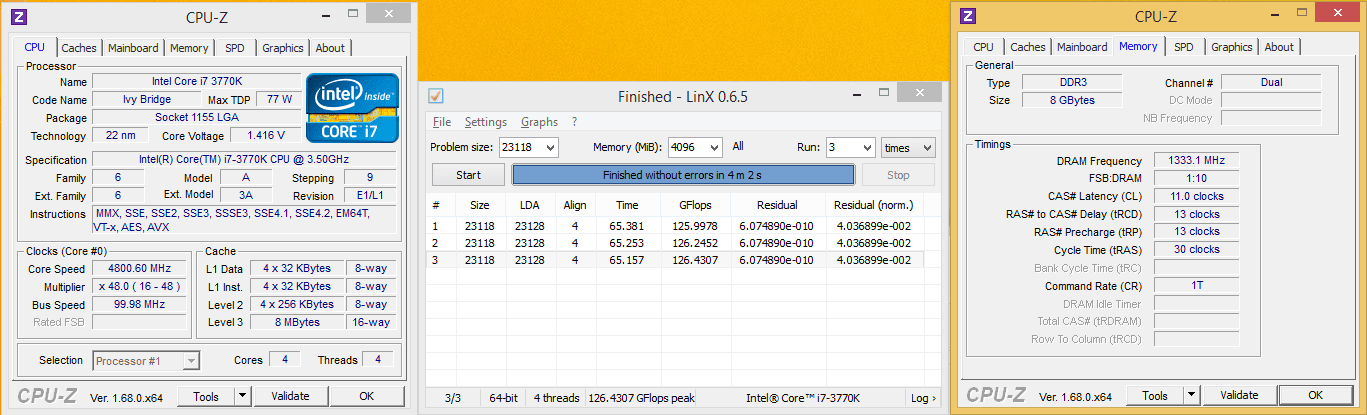This screenshot has width=1367, height=415.
Task: Click the Core Speed value 4800.60 MHz
Action: 139,268
